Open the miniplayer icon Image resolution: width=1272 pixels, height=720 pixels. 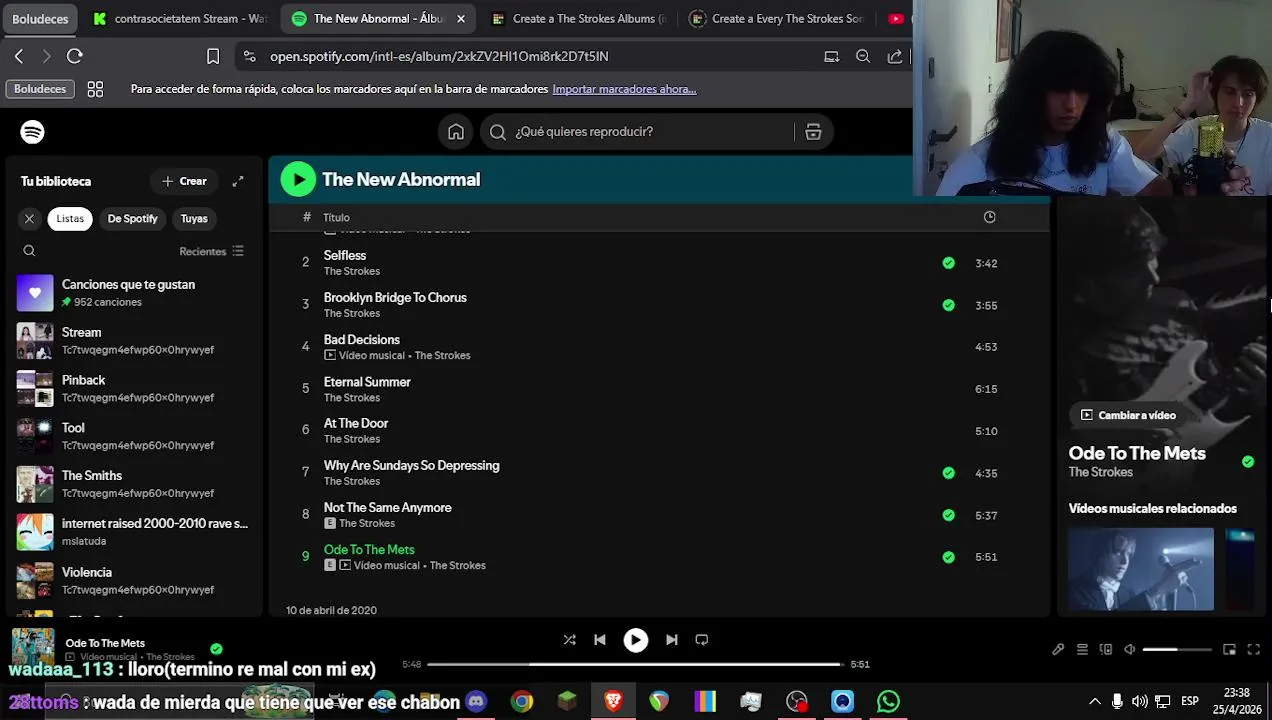[x=1230, y=650]
